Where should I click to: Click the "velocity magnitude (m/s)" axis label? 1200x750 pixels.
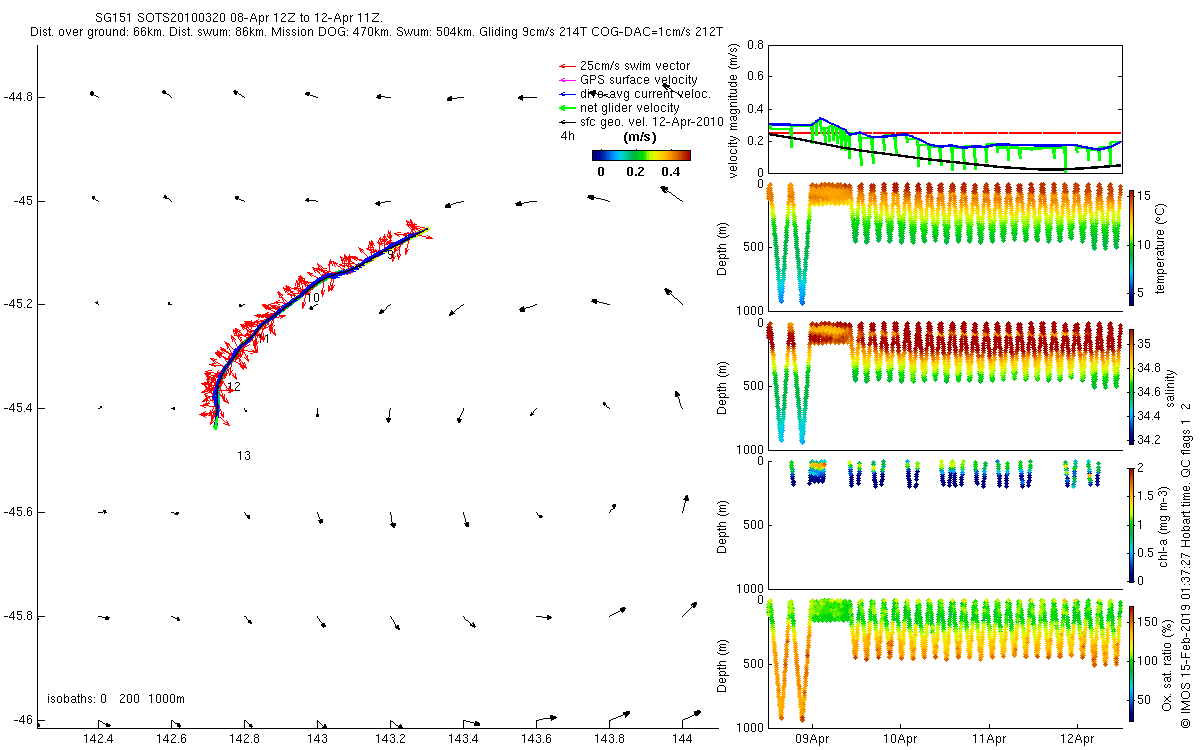(734, 110)
